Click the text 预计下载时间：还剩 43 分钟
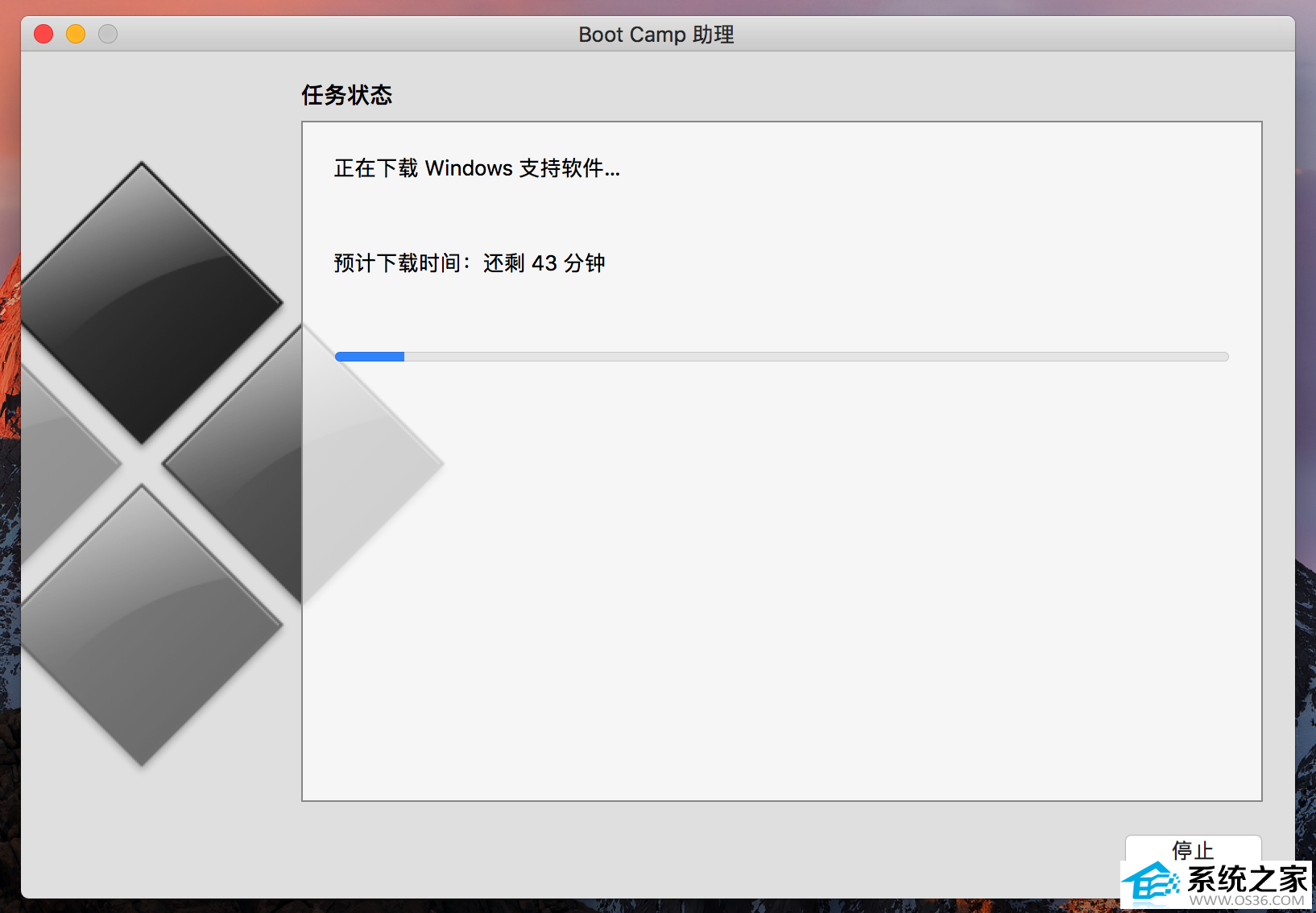 click(470, 263)
